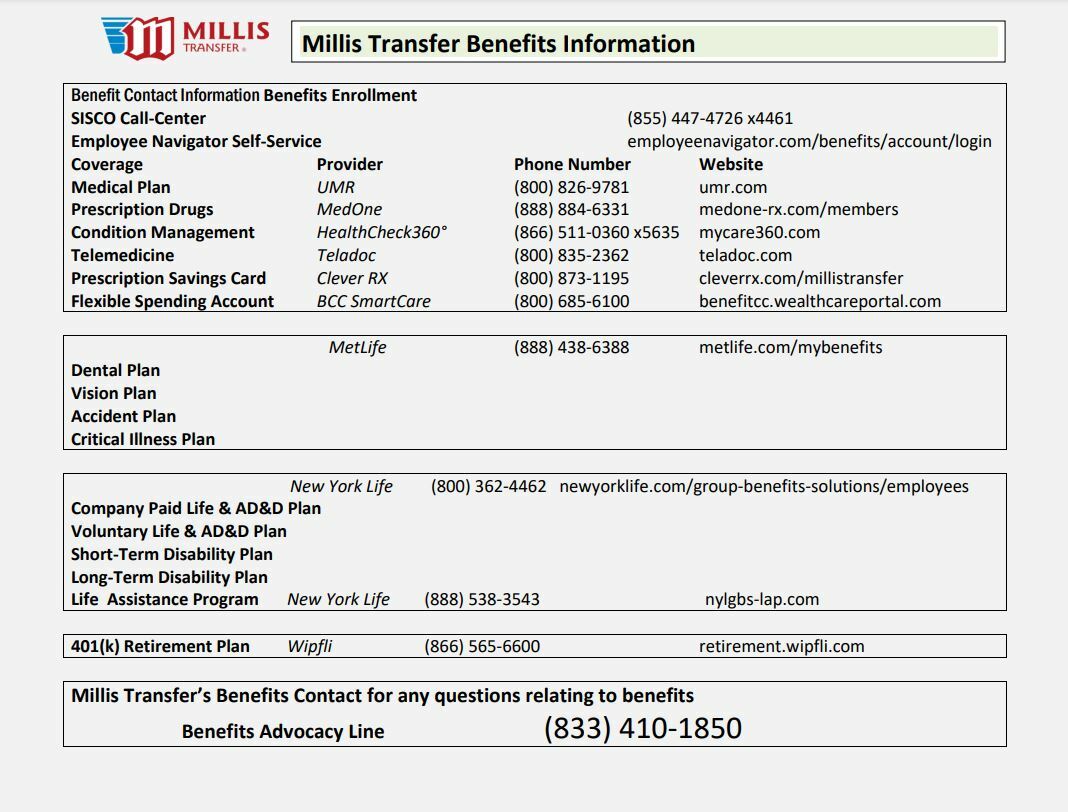Click the provider name 'BCC SmartCare'
This screenshot has height=812, width=1068.
[374, 302]
